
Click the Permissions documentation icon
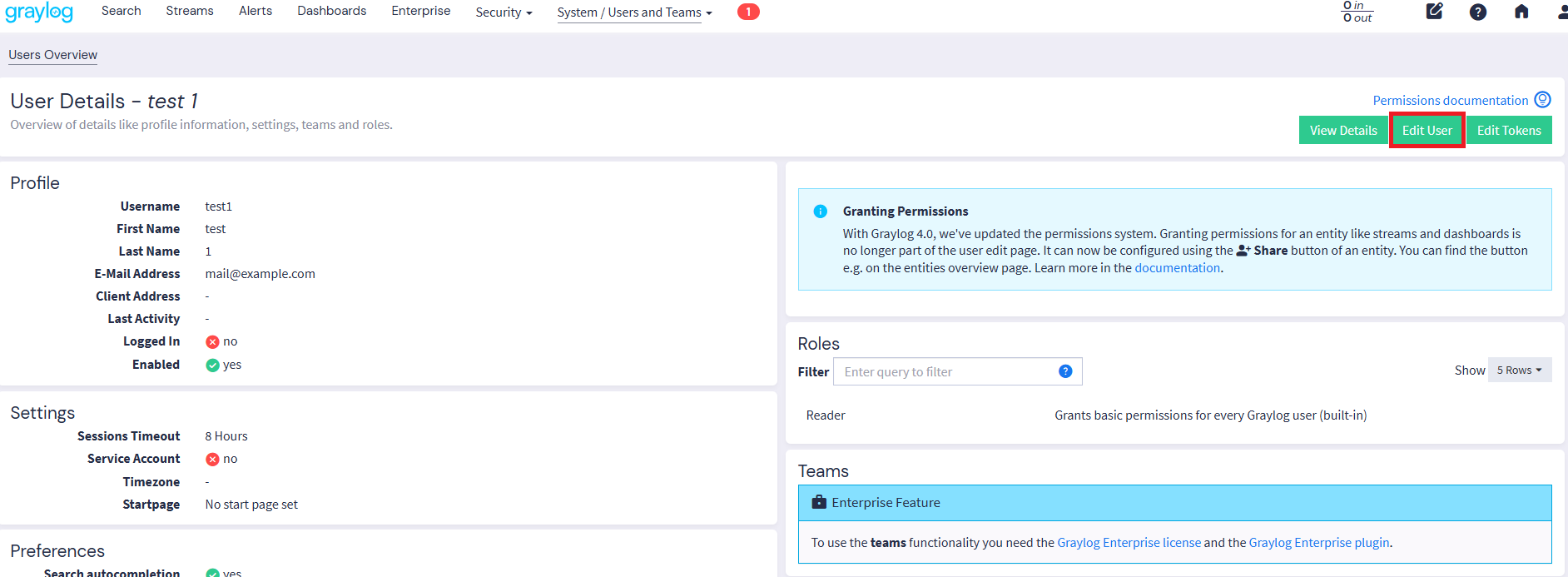(x=1542, y=100)
